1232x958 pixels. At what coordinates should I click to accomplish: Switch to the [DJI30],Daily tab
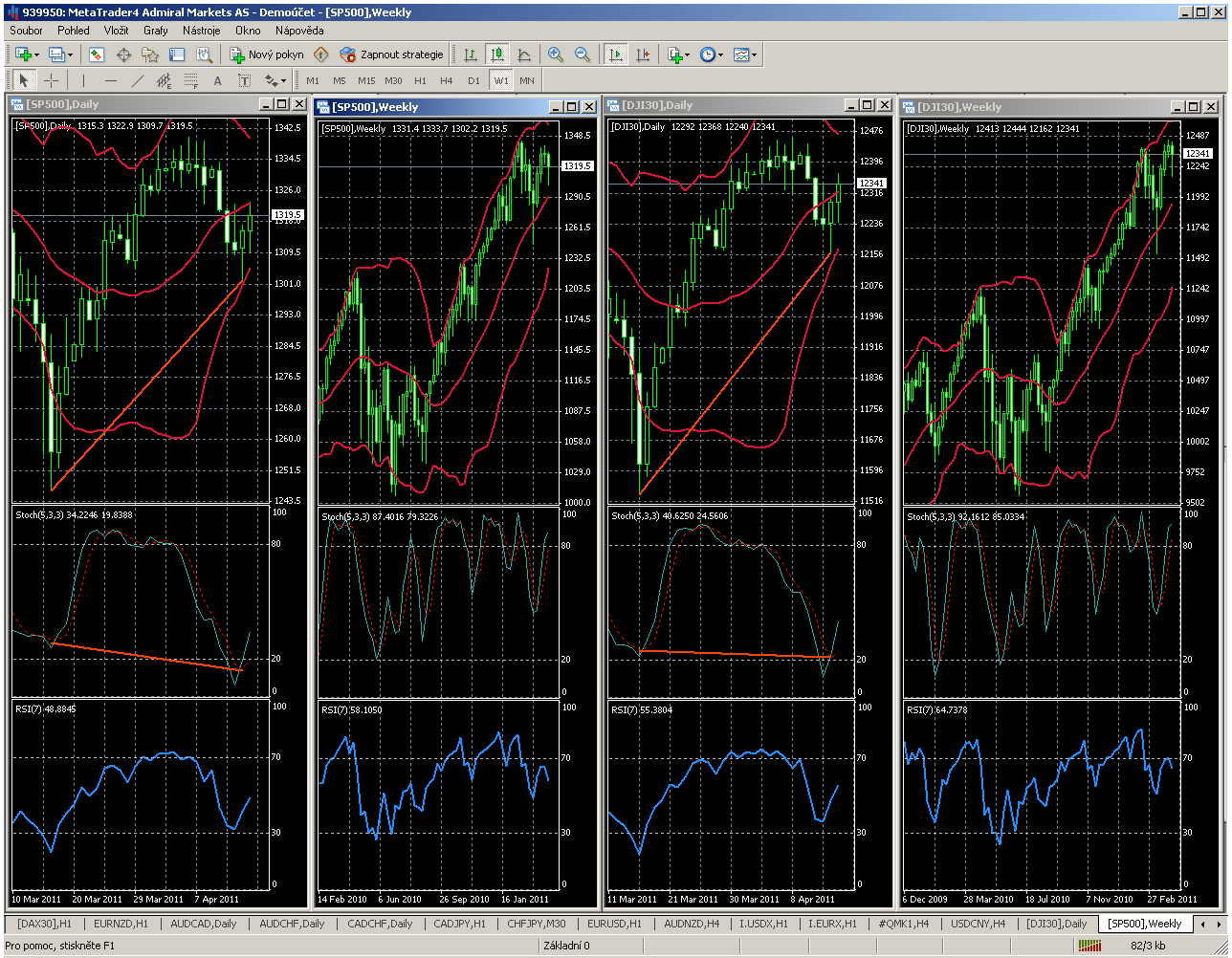pyautogui.click(x=1056, y=924)
